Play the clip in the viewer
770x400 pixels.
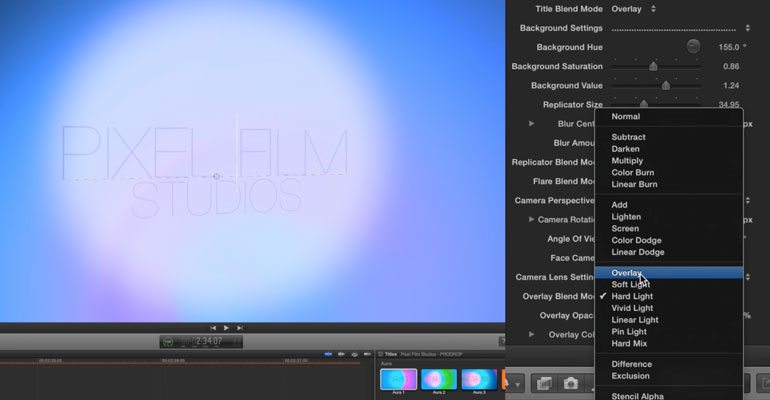coord(226,328)
